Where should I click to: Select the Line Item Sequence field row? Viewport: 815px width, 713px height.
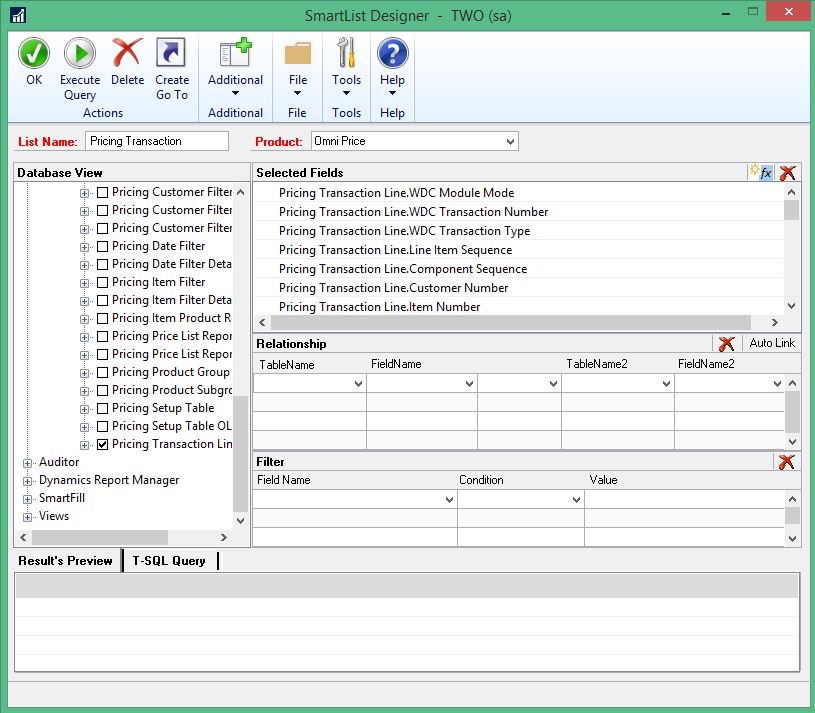point(518,250)
